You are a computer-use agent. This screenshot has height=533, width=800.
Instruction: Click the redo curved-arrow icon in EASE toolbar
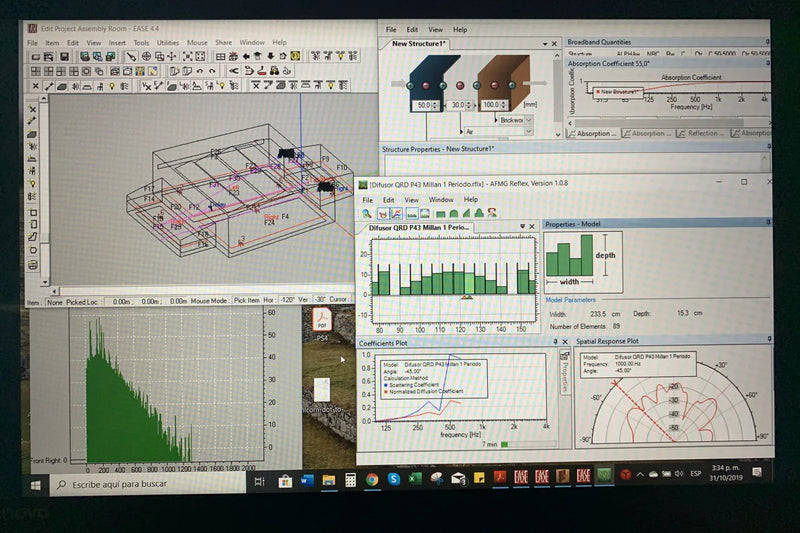click(212, 71)
